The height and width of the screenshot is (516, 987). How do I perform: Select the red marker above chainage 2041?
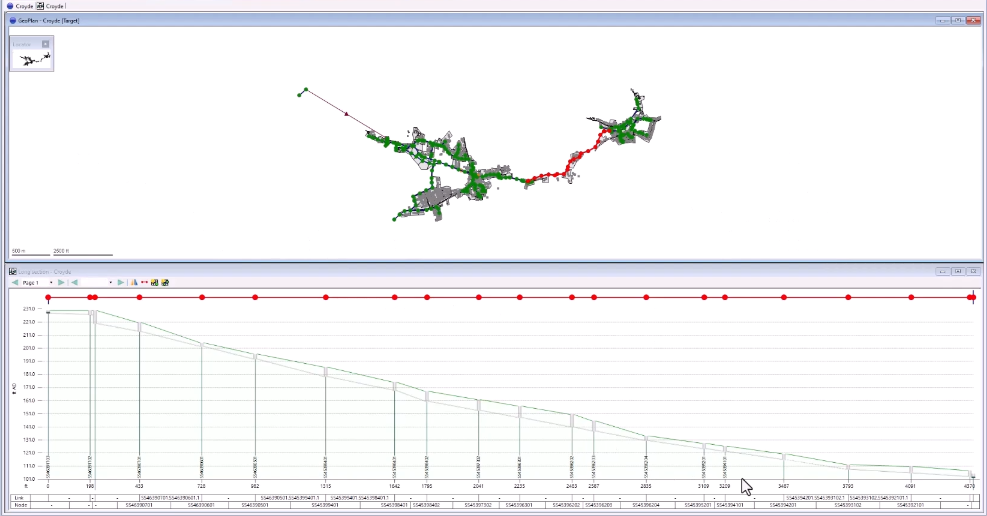(478, 297)
